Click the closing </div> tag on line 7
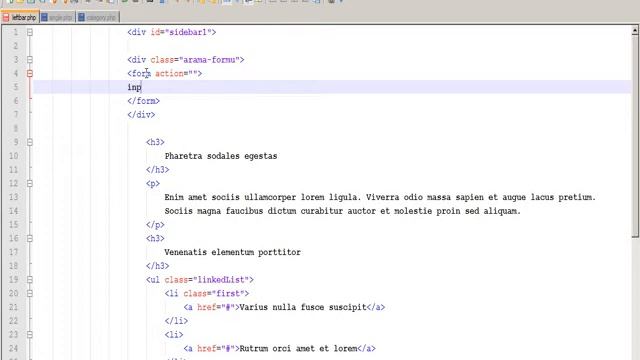The image size is (640, 360). 141,115
